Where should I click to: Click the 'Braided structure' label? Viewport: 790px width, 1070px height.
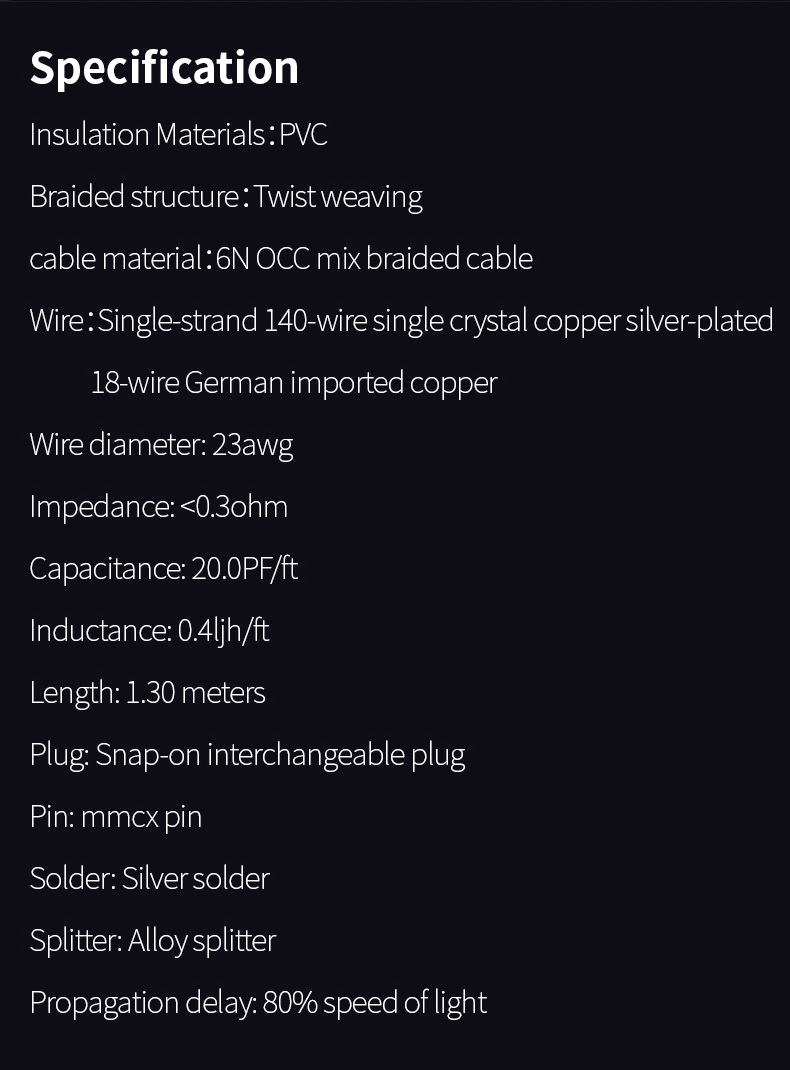[x=134, y=196]
